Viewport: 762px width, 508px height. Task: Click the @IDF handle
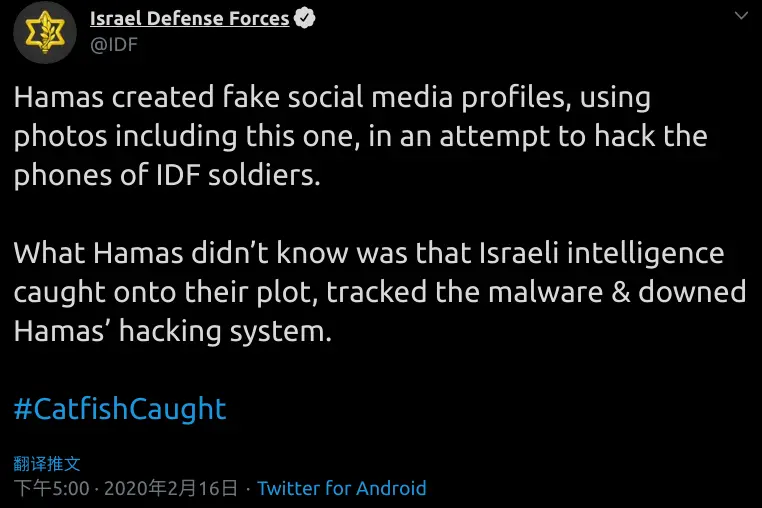(x=114, y=45)
